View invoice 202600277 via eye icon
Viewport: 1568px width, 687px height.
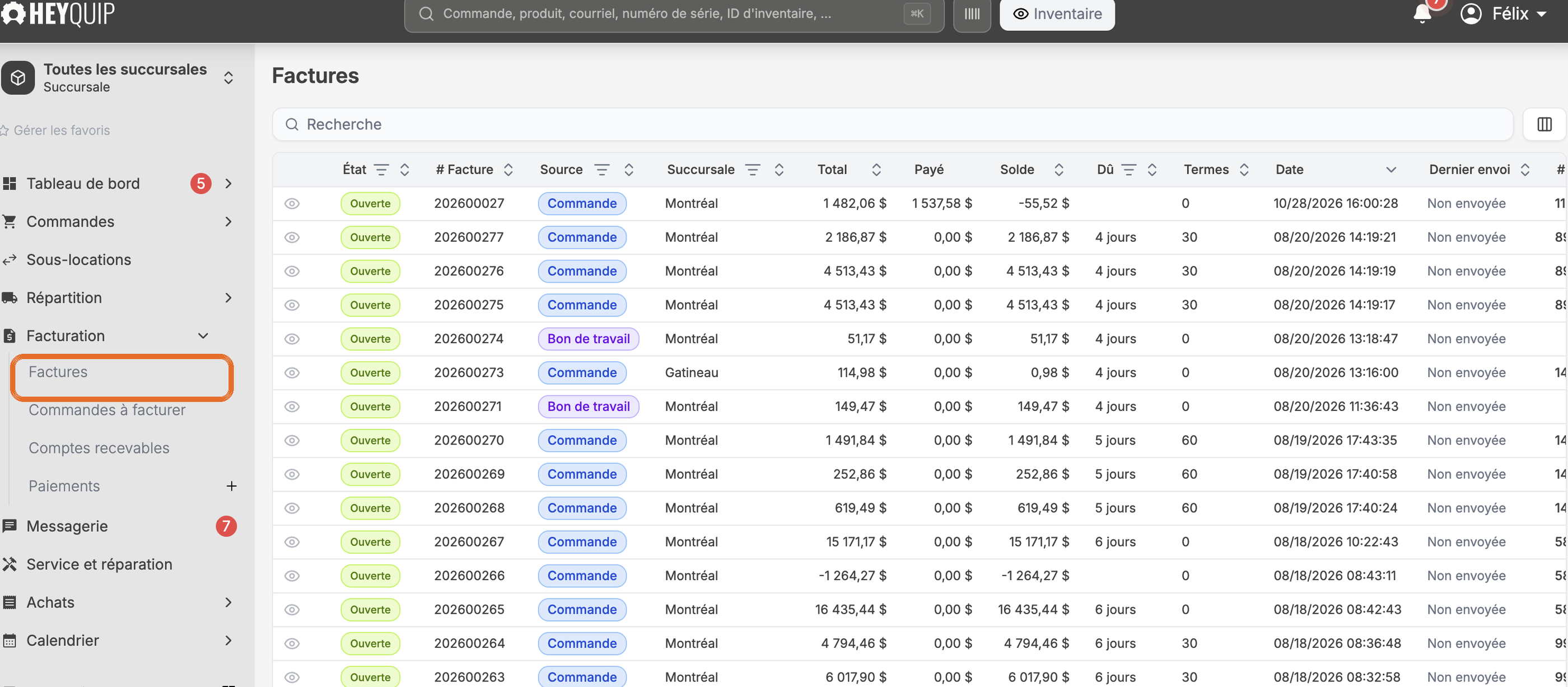[292, 237]
